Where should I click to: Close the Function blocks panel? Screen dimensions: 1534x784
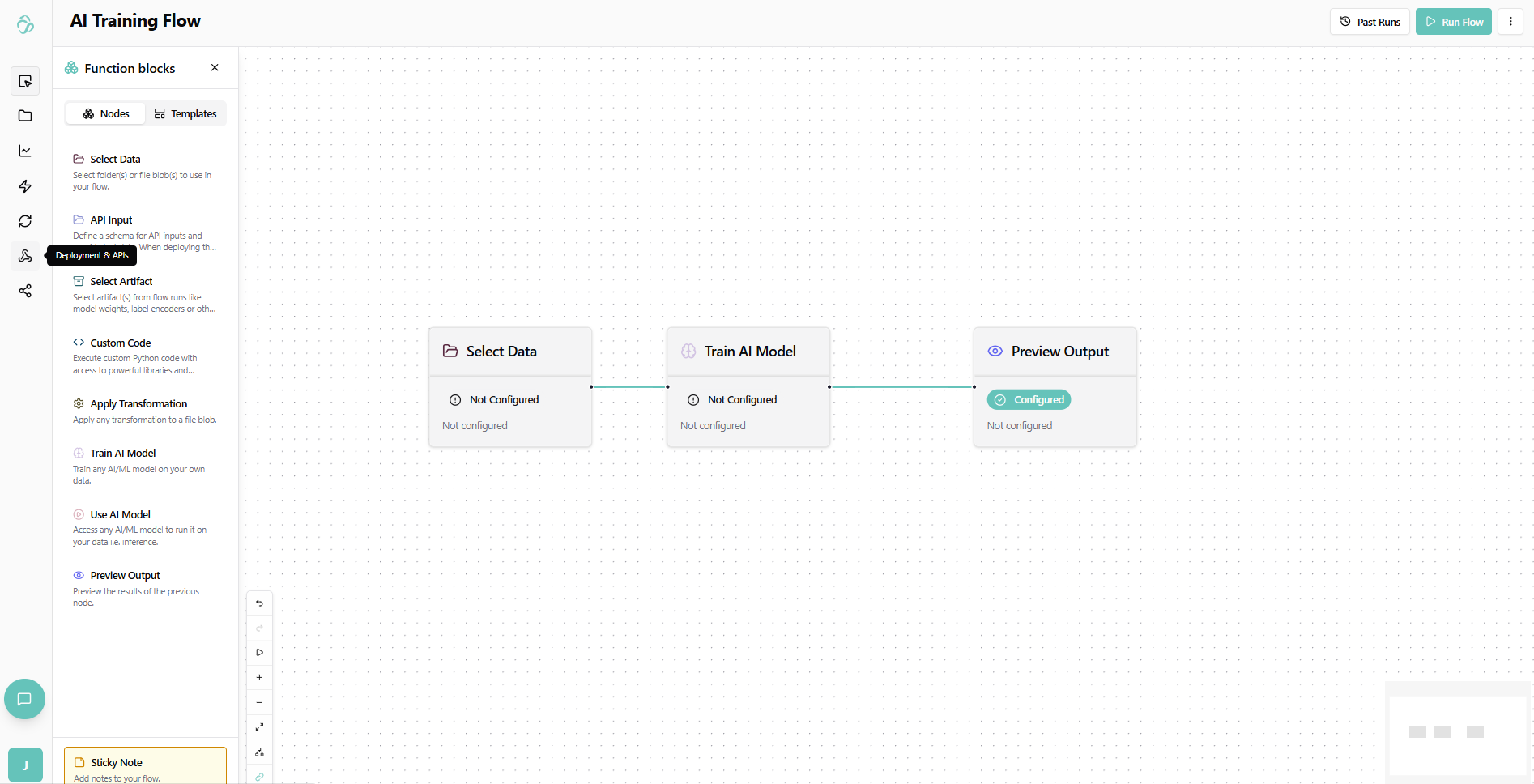coord(215,68)
